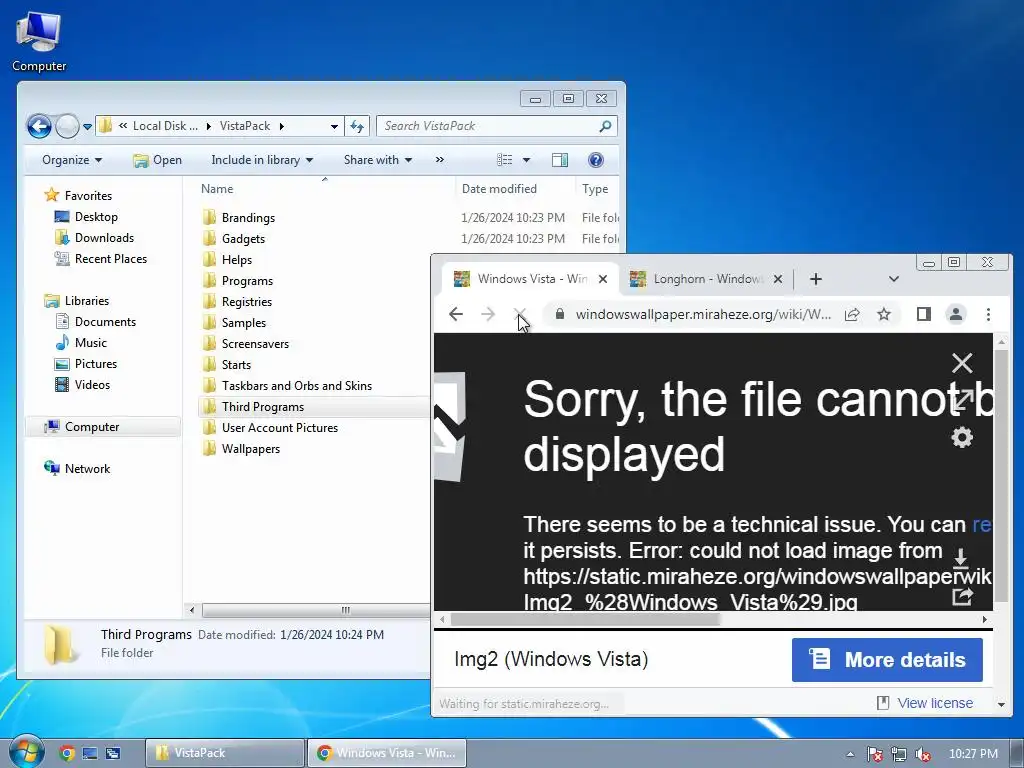This screenshot has width=1024, height=768.
Task: Toggle the preview pane
Action: tap(560, 160)
